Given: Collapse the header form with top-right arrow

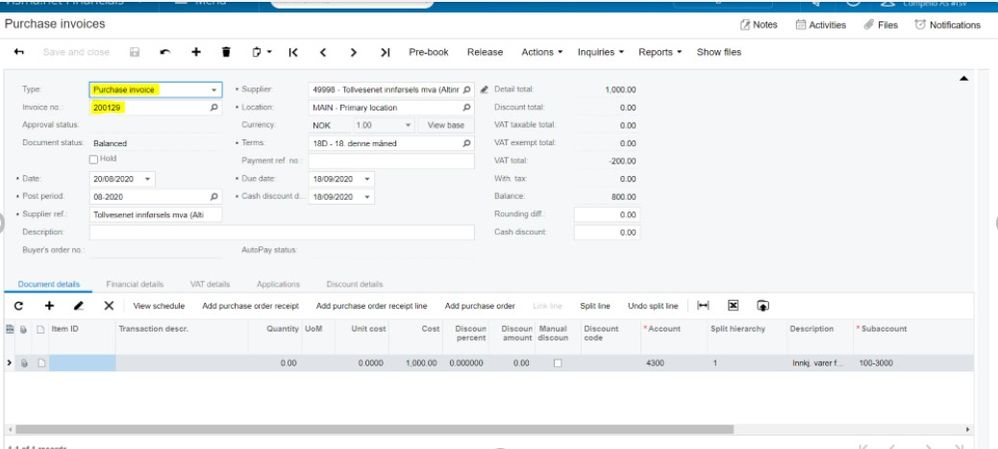Looking at the screenshot, I should [x=964, y=78].
